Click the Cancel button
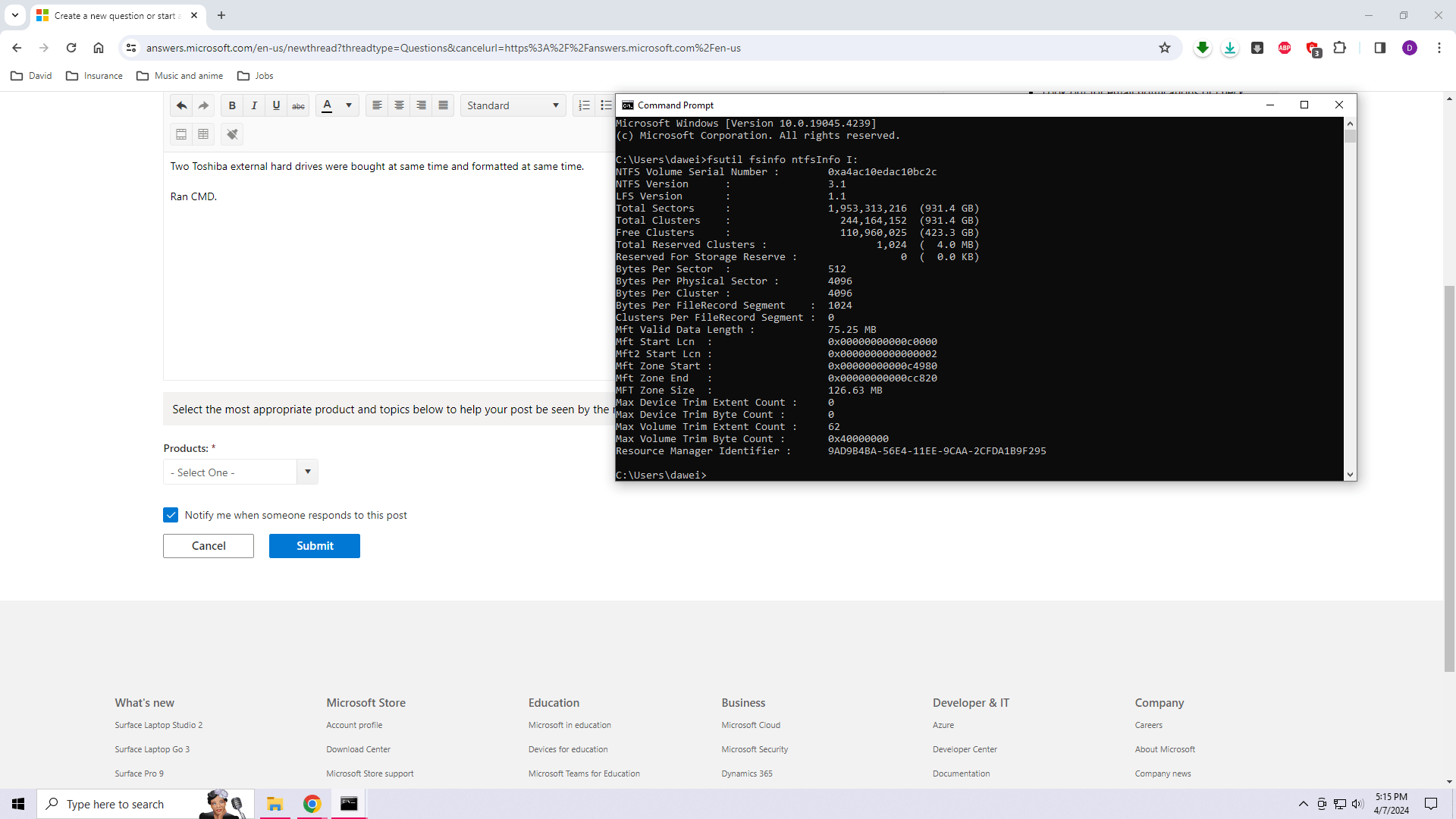 (209, 546)
